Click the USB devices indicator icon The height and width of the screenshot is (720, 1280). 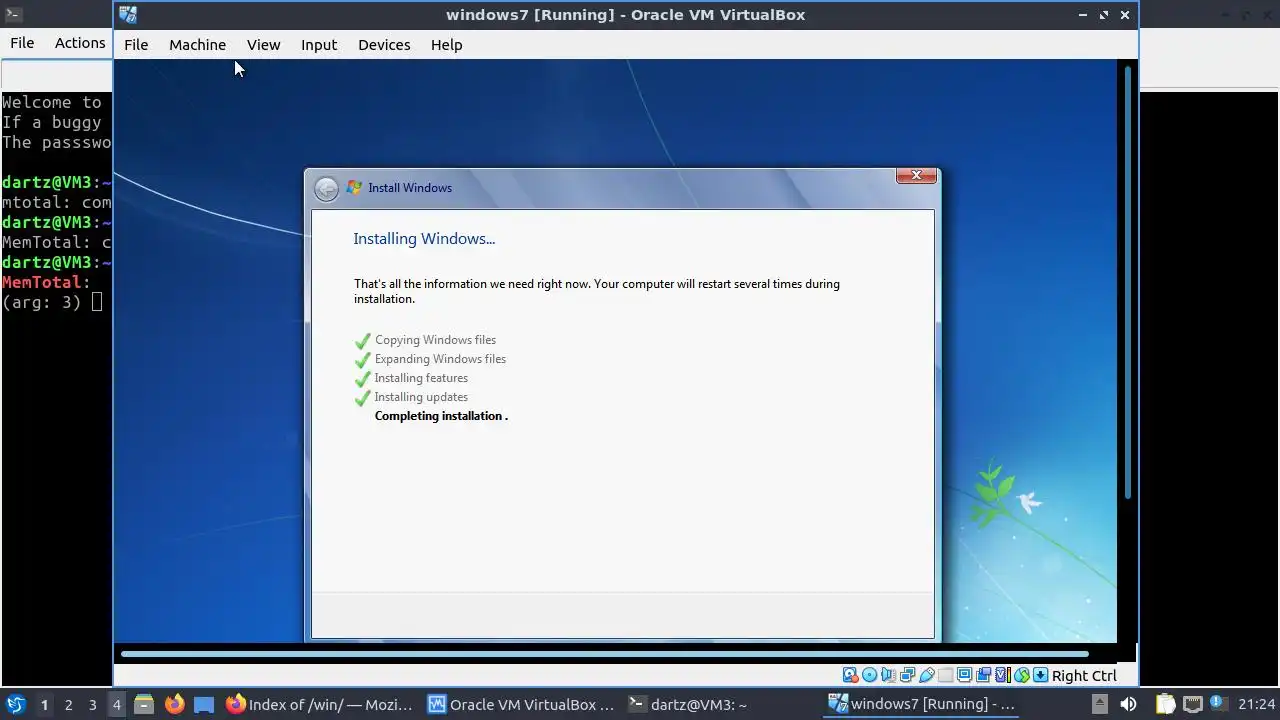point(926,675)
